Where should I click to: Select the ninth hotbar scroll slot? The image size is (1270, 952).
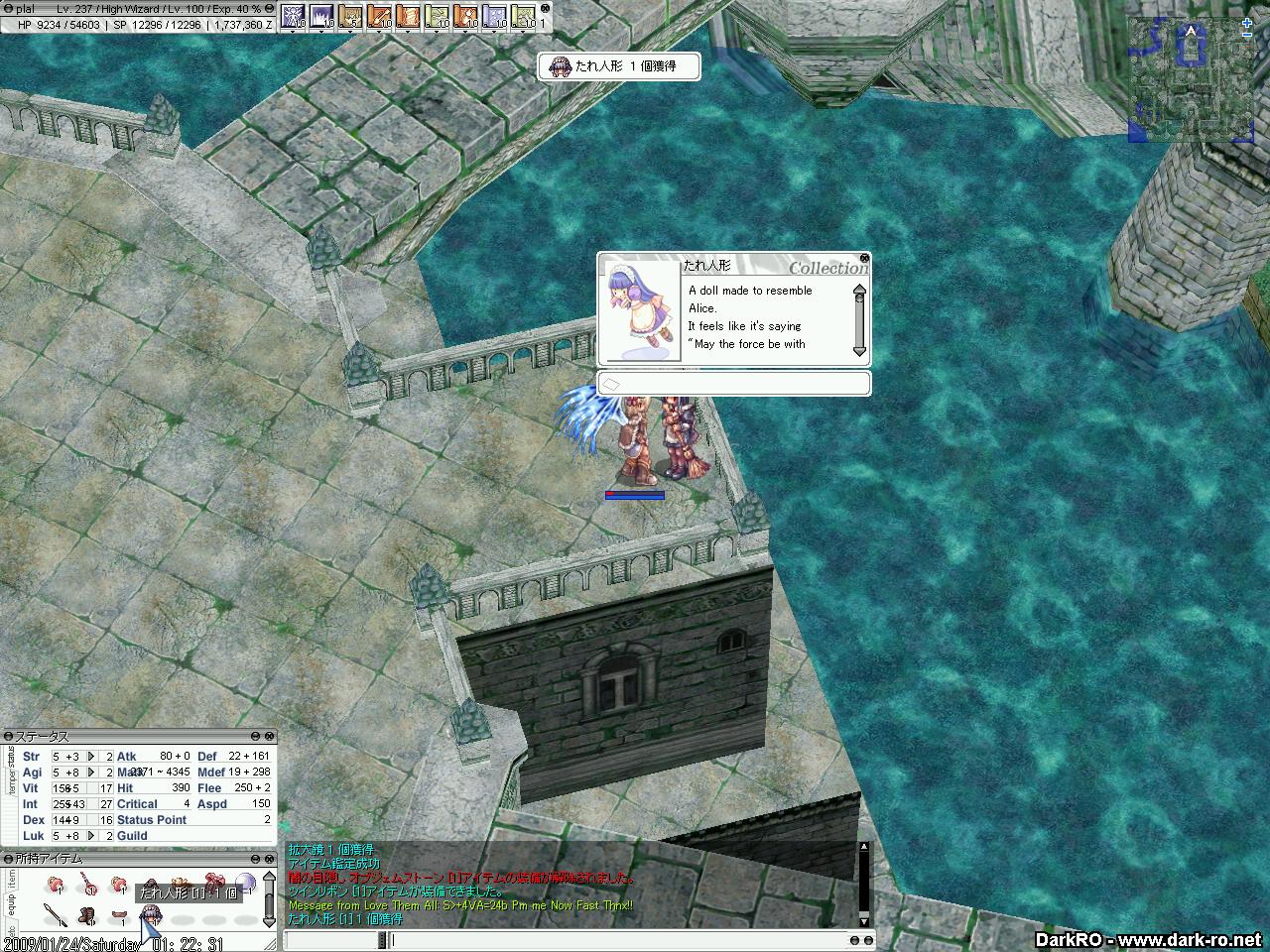pos(524,16)
